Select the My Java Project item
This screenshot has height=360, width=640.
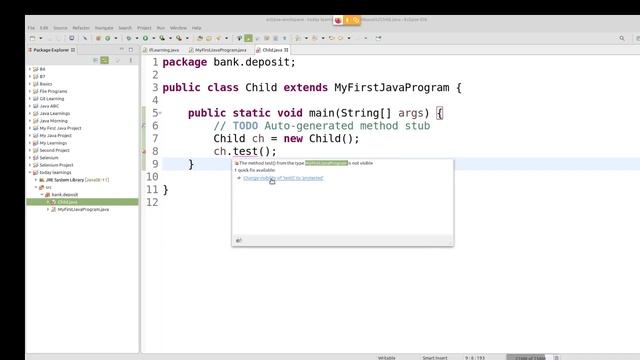click(x=56, y=135)
